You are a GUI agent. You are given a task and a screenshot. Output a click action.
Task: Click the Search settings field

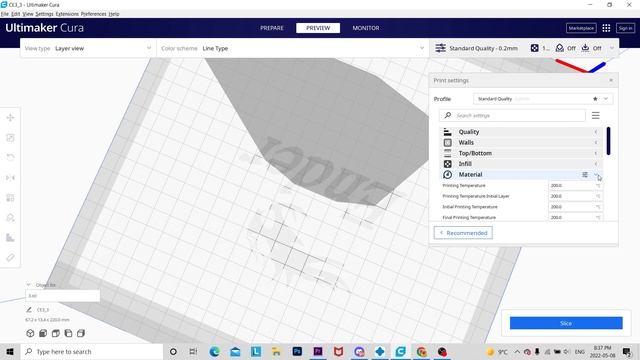click(x=512, y=116)
